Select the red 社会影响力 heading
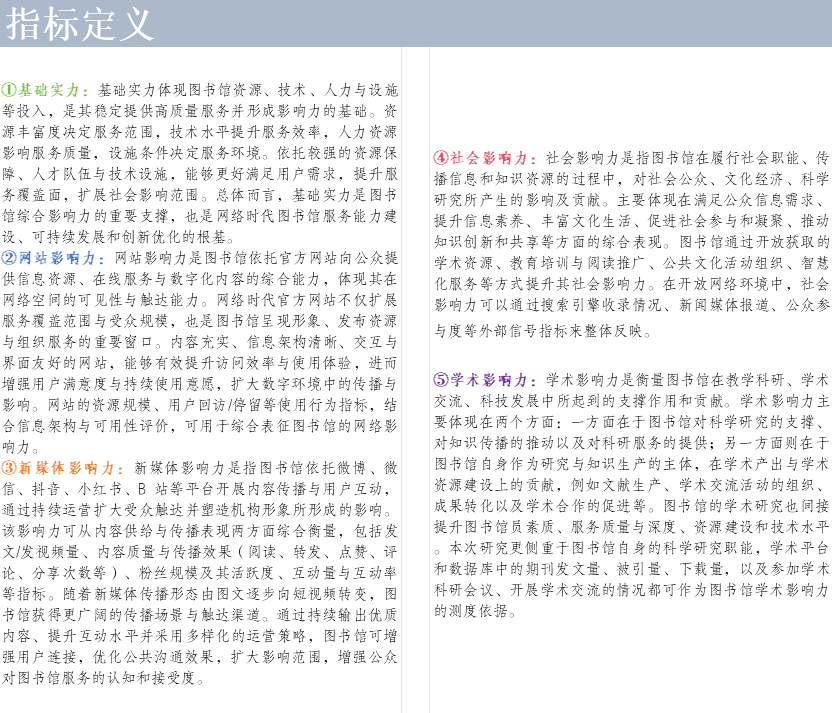The image size is (832, 713). pos(493,157)
